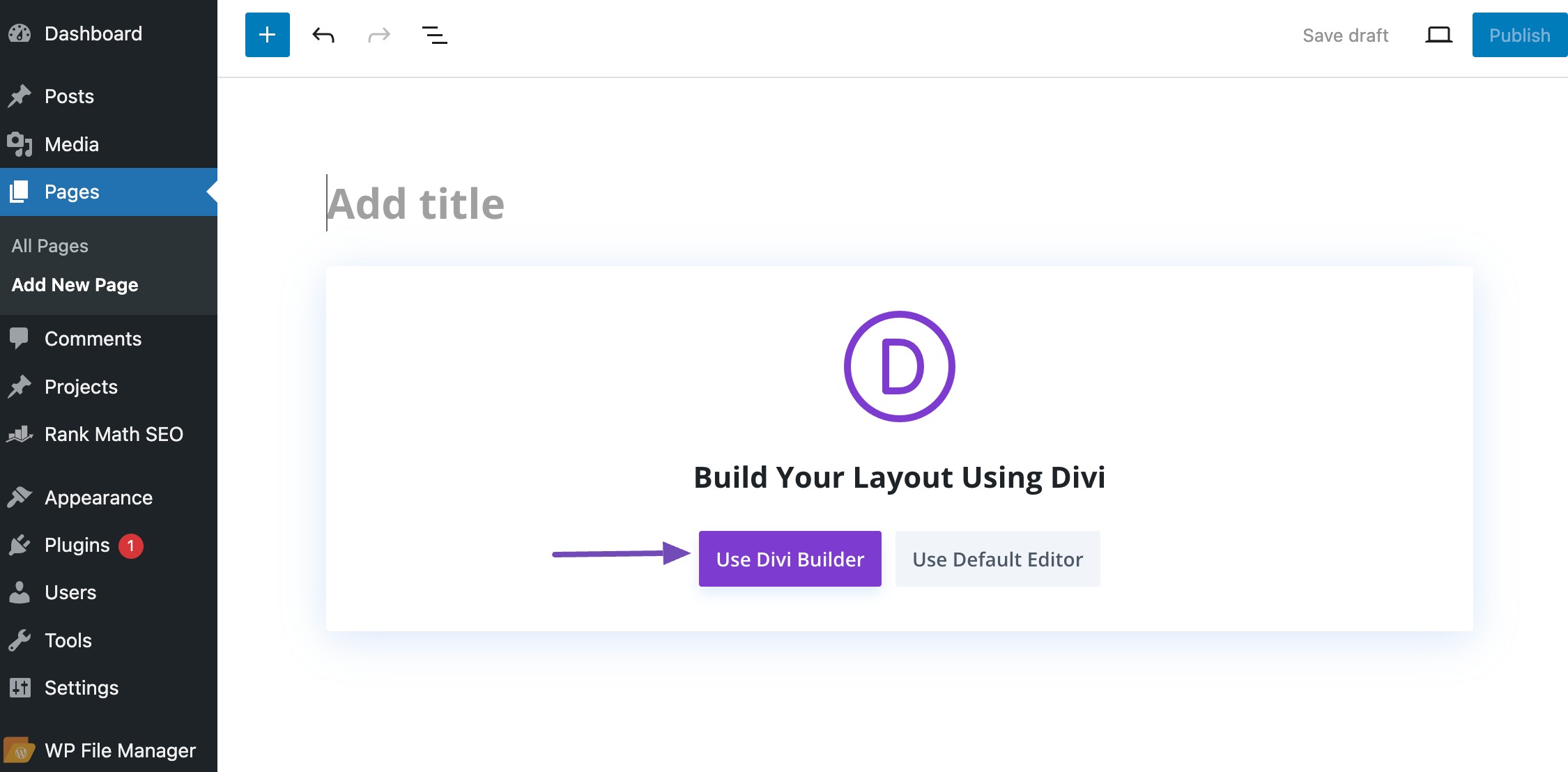Click the WP File Manager folder icon

click(20, 750)
